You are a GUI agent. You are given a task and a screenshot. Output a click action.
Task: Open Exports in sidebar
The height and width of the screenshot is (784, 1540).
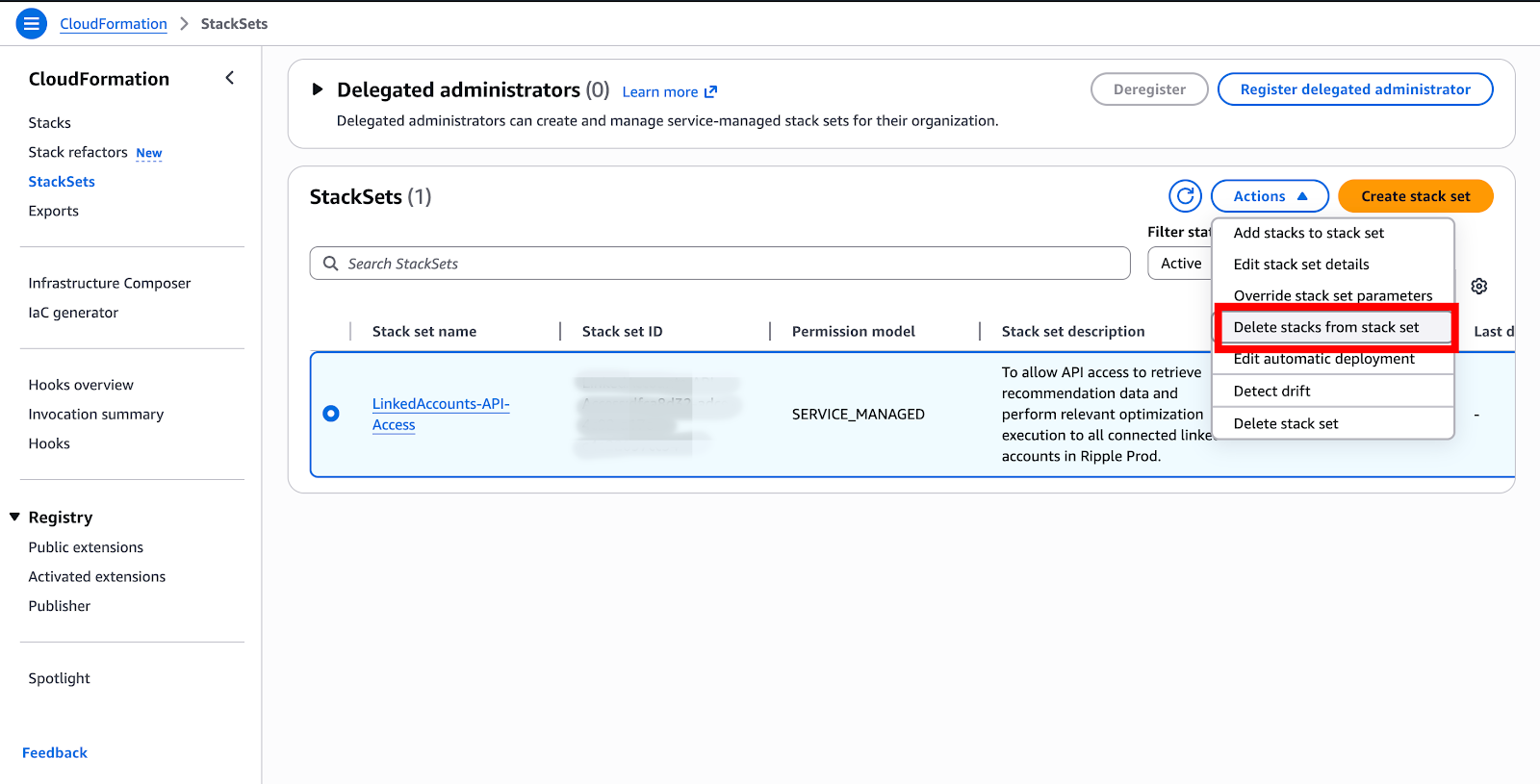(x=54, y=211)
